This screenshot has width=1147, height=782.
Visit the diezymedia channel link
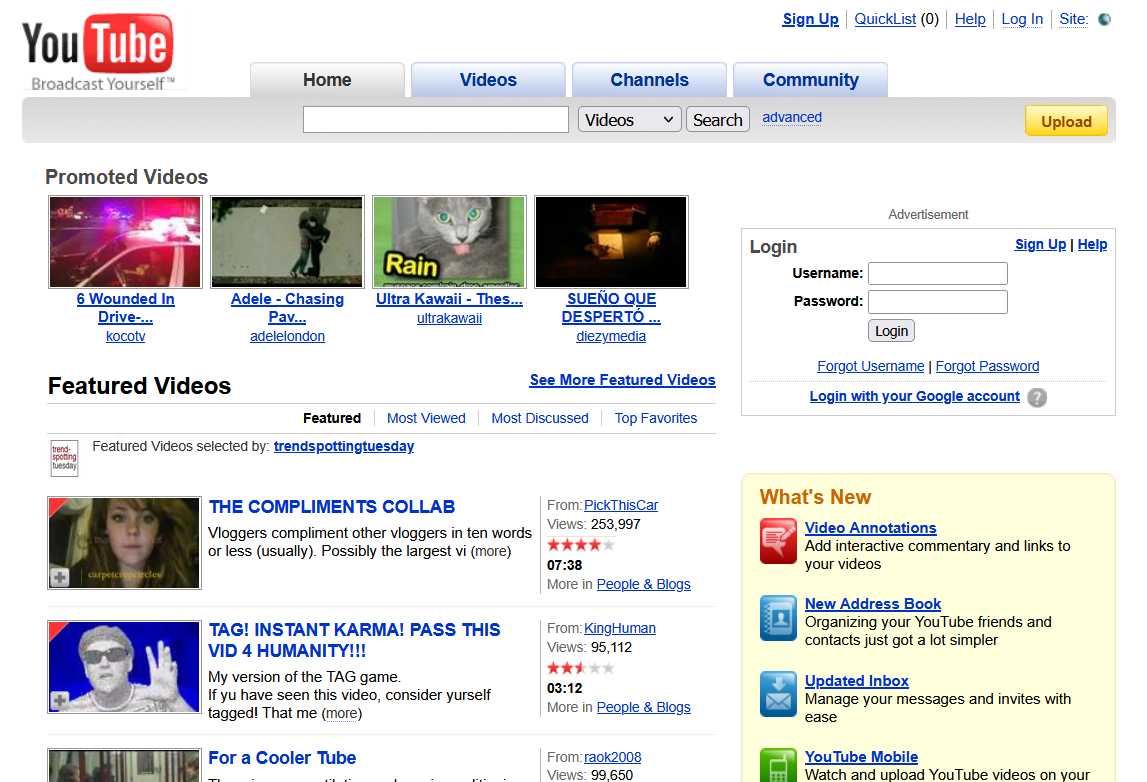point(611,337)
